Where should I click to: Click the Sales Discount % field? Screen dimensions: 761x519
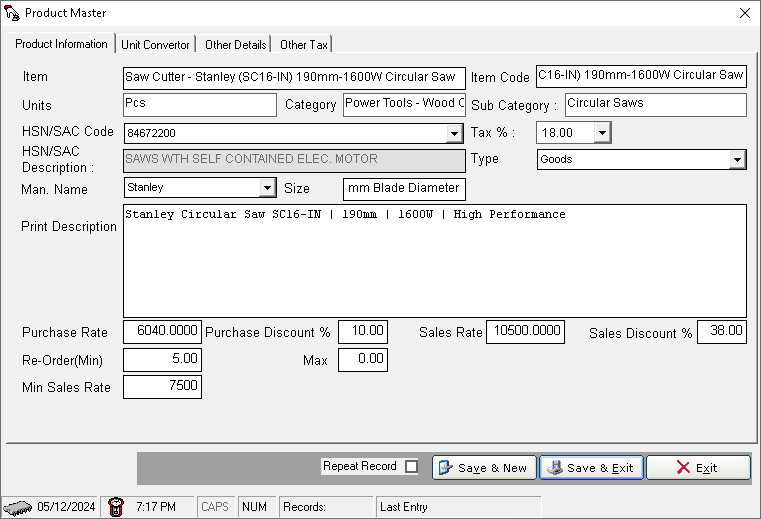pos(722,332)
